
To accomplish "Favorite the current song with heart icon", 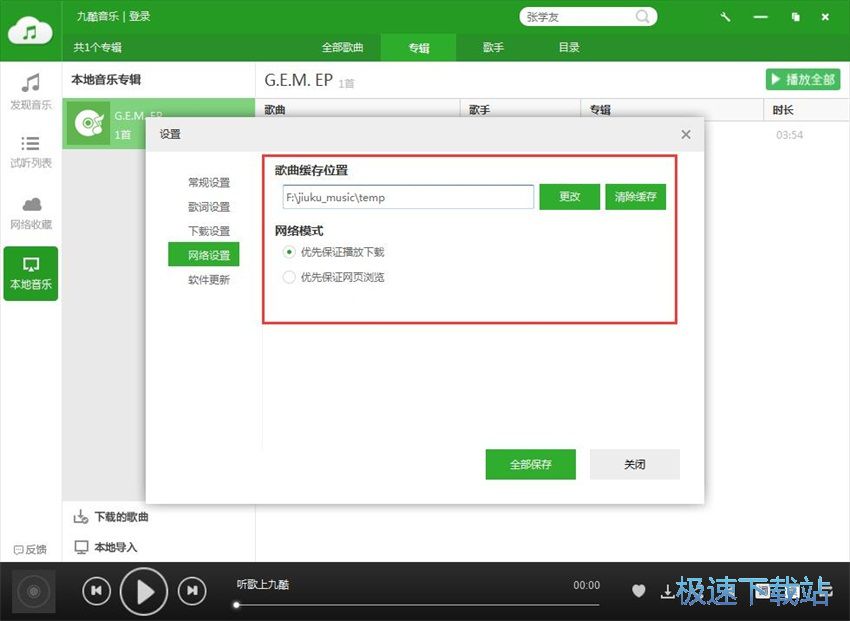I will coord(639,591).
